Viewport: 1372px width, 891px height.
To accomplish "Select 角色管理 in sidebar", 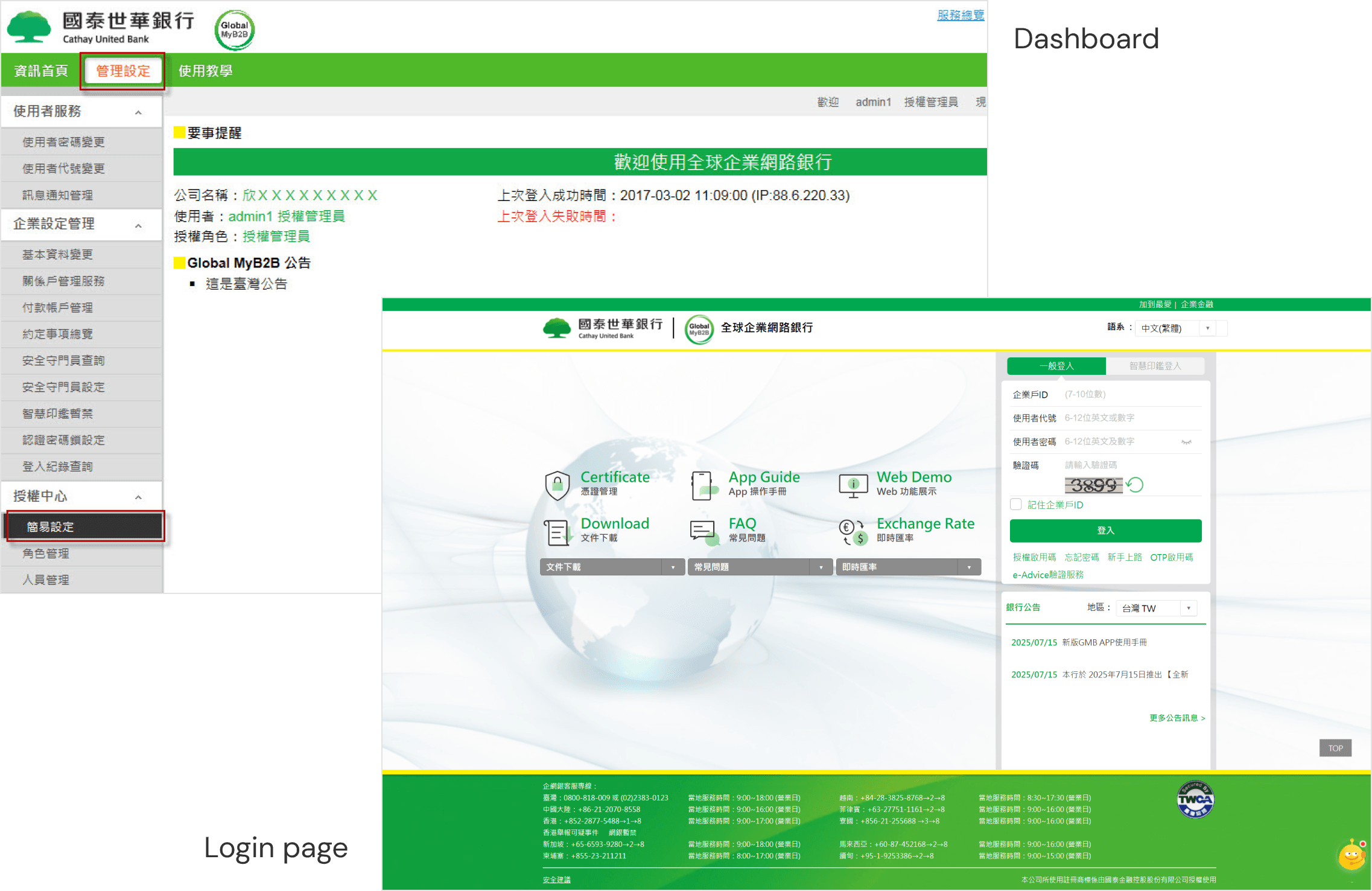I will (x=46, y=553).
